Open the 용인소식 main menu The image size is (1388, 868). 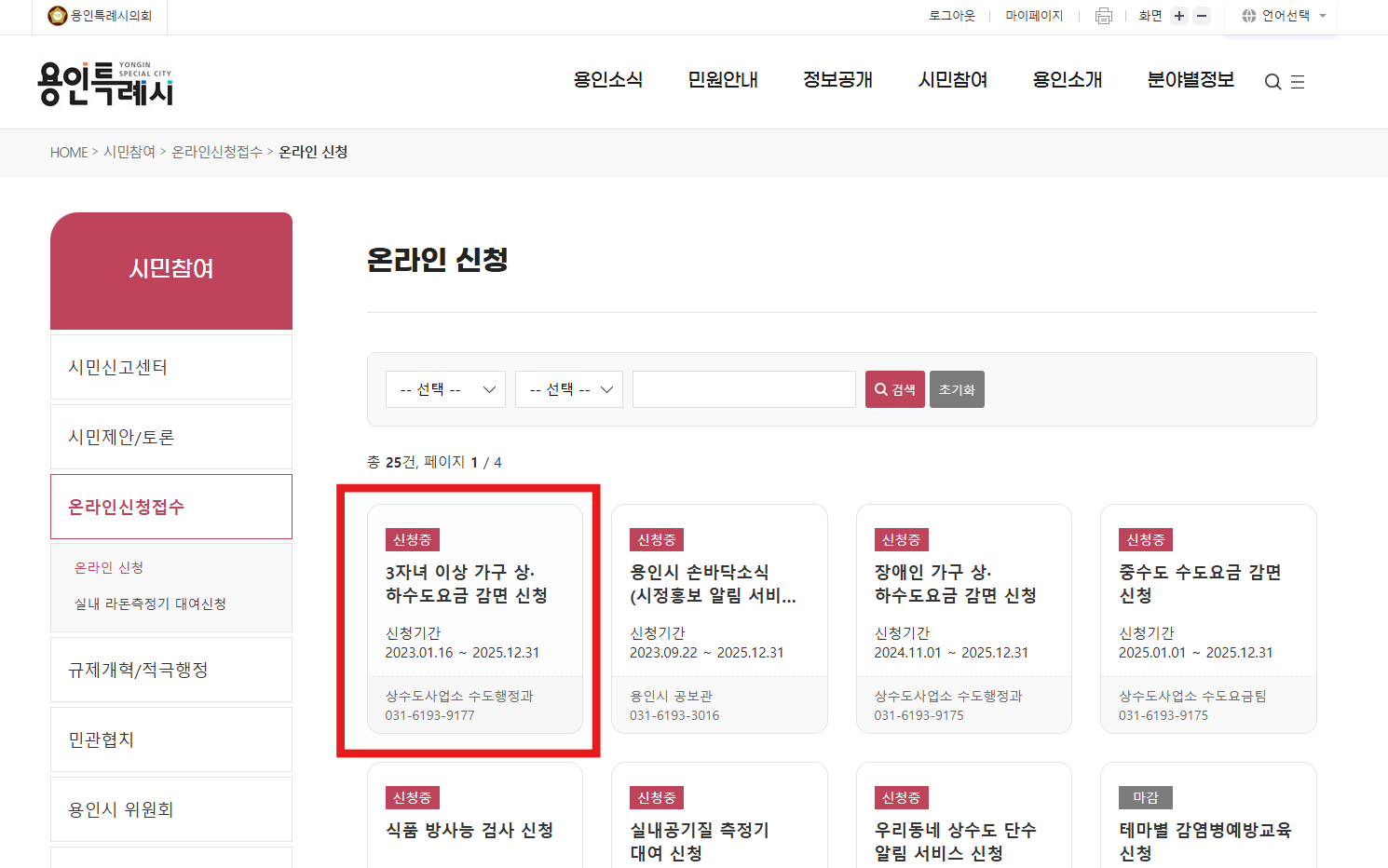click(x=608, y=80)
